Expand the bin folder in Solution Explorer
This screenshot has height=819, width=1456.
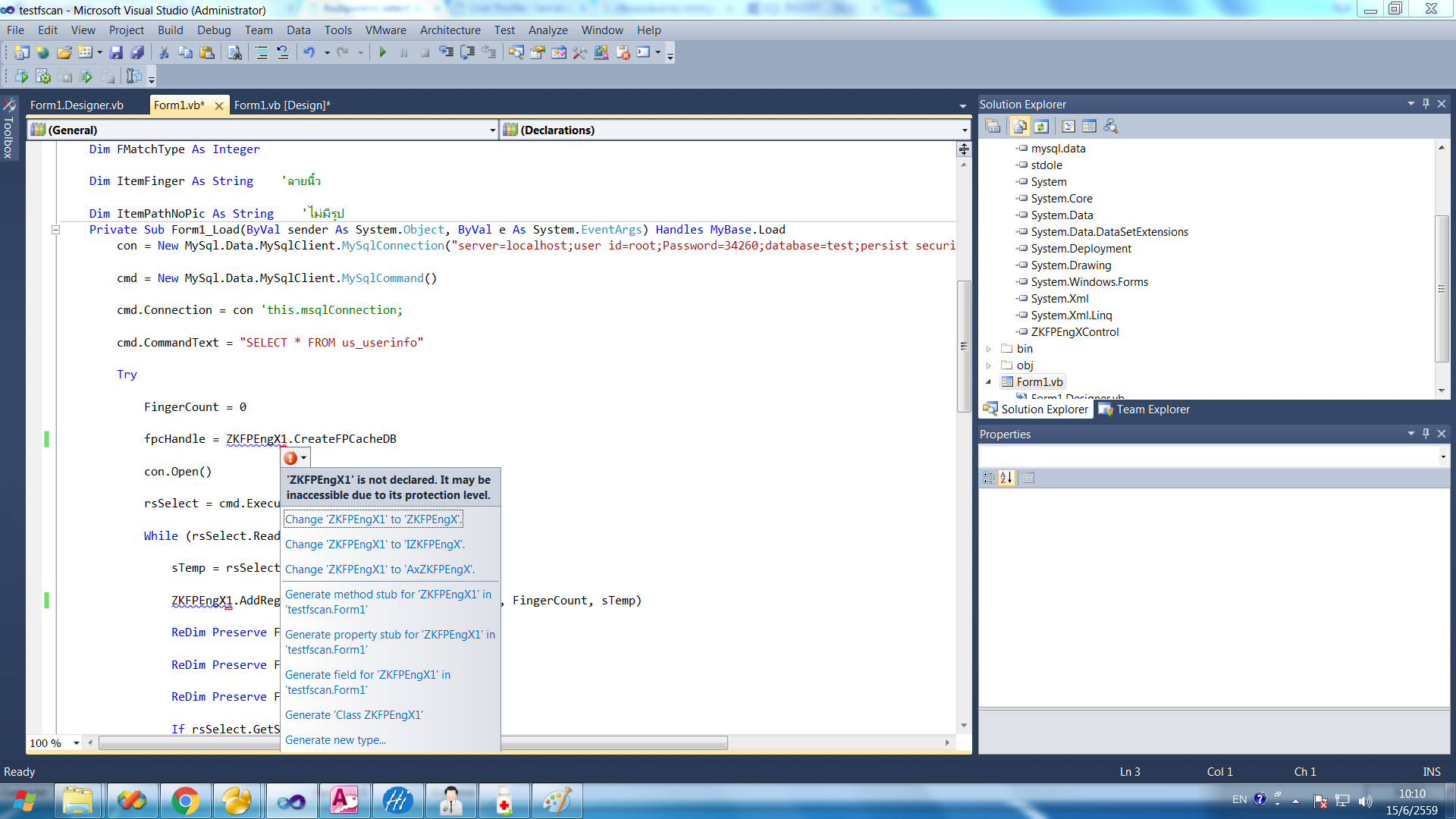click(989, 349)
